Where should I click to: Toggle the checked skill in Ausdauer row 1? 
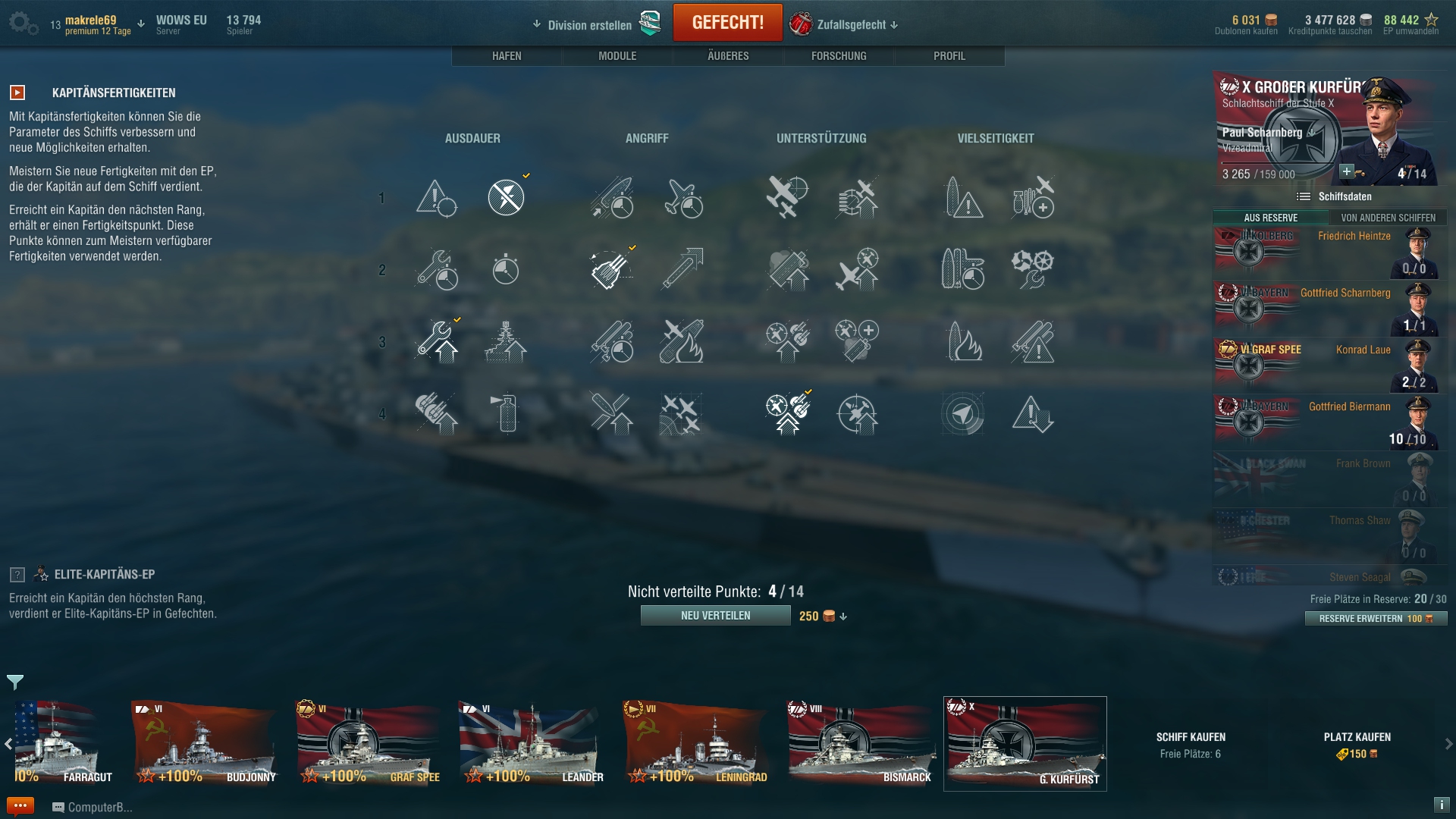[507, 197]
